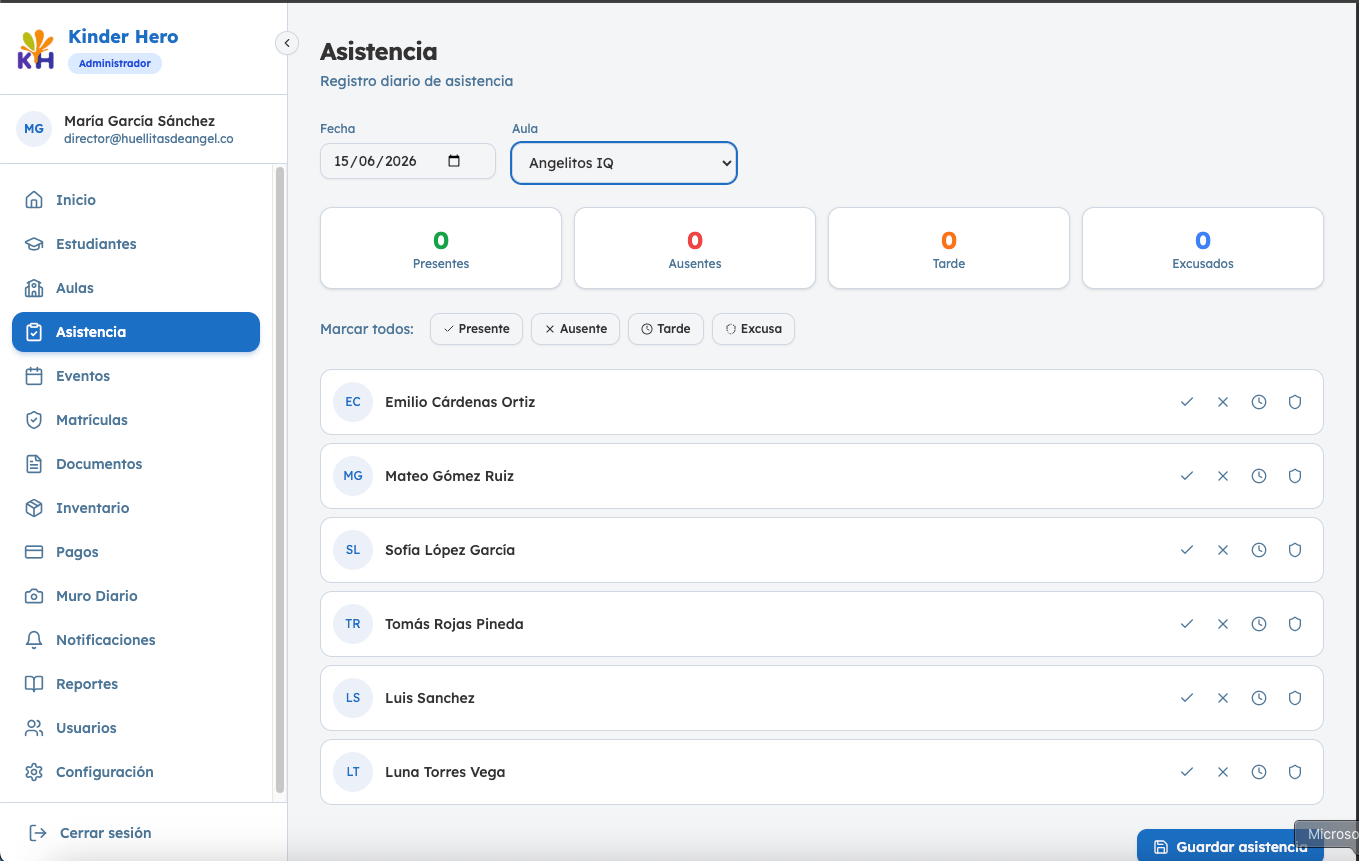This screenshot has height=861, width=1359.
Task: Mark Tomás Rojas Pineda excused with shield icon
Action: [x=1295, y=624]
